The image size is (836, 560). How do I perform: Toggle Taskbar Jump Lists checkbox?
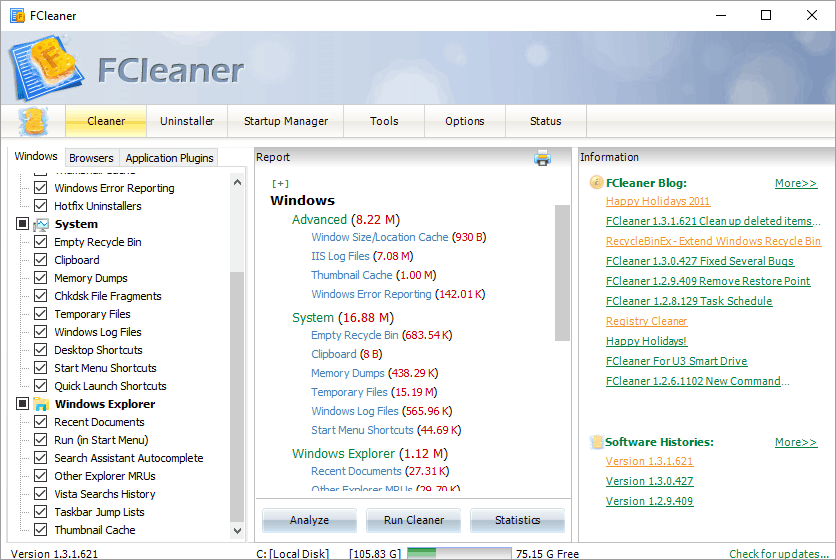(41, 512)
